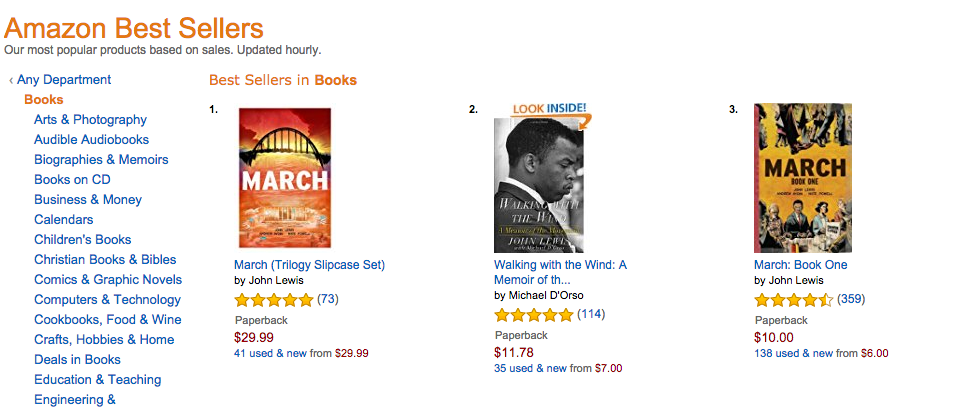This screenshot has width=966, height=409.
Task: Click the star rating for Walking with the Wind
Action: (x=534, y=315)
